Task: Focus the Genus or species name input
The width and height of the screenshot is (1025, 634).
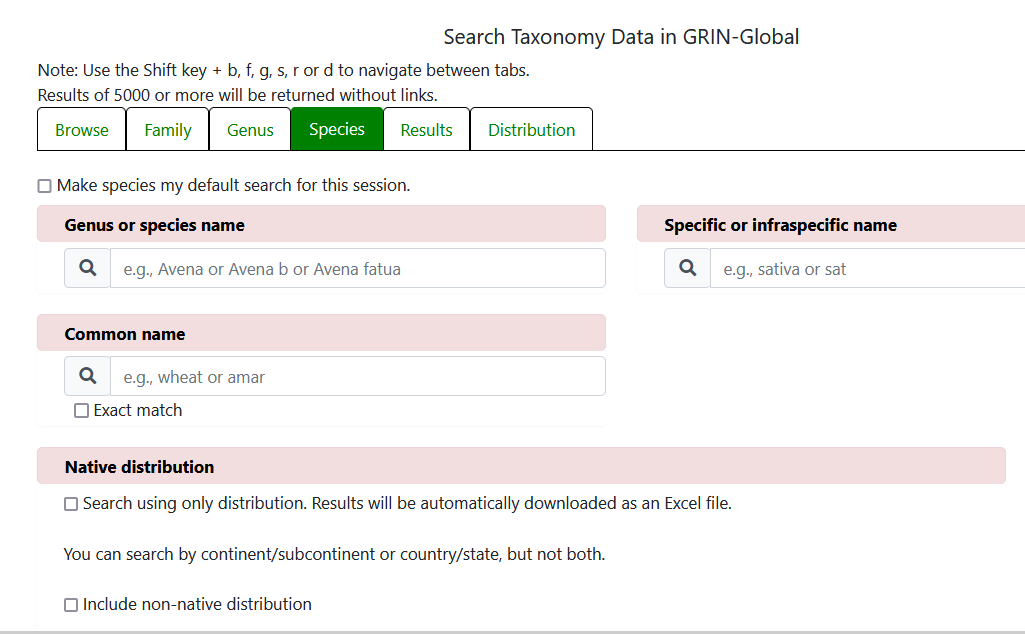Action: [358, 268]
